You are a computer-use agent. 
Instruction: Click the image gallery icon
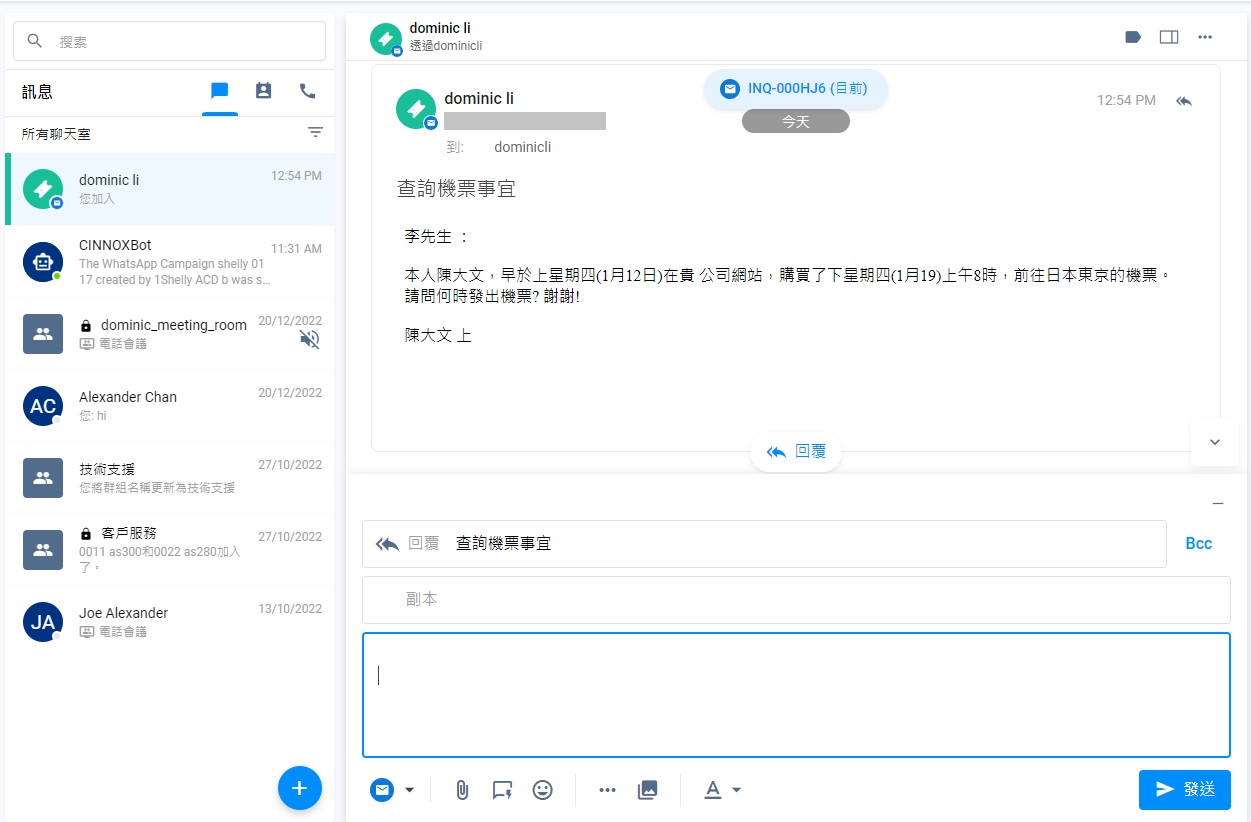click(648, 790)
